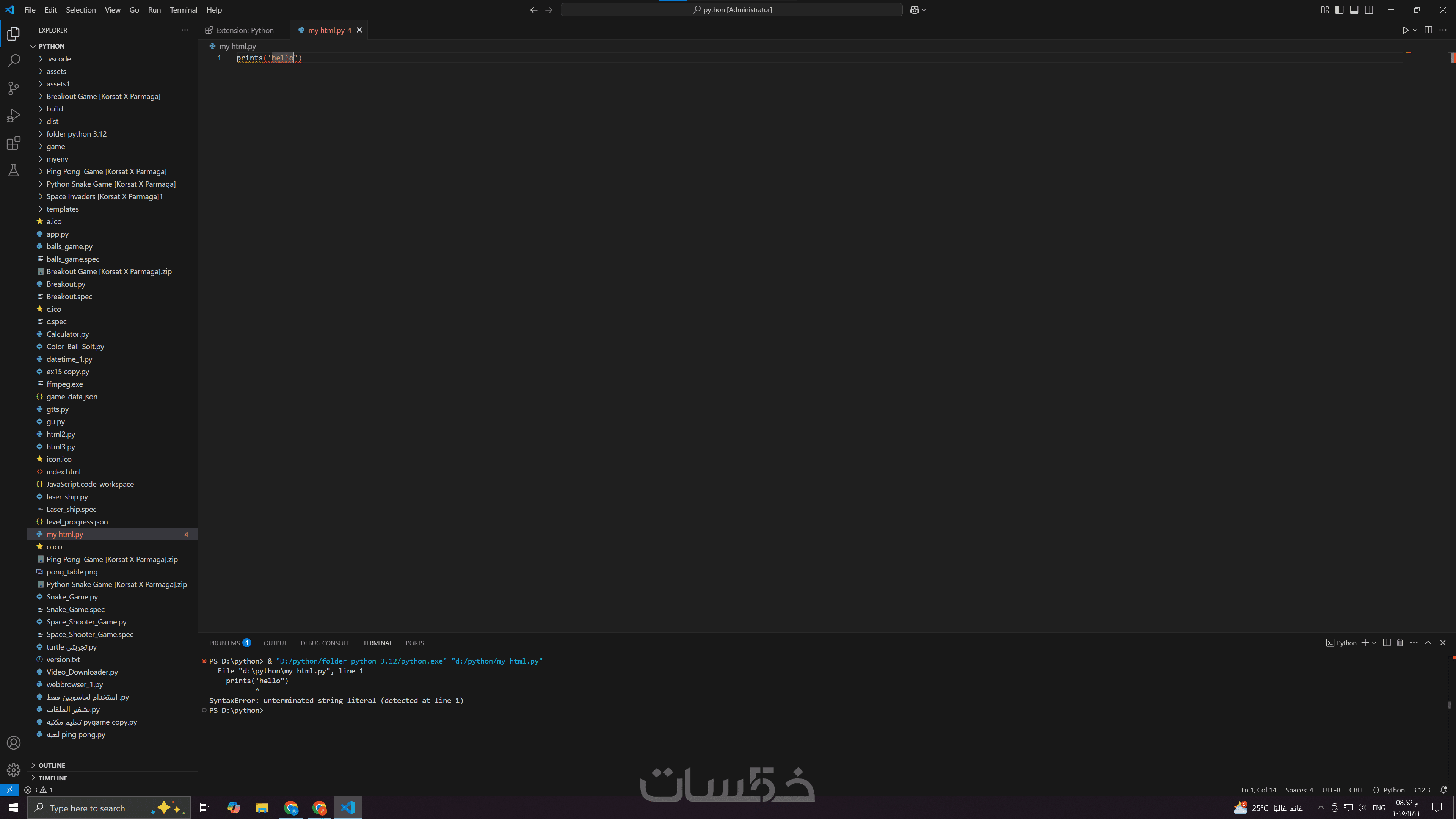Open the Search view in activity bar
Screen dimensions: 1456x819
pos(14,61)
